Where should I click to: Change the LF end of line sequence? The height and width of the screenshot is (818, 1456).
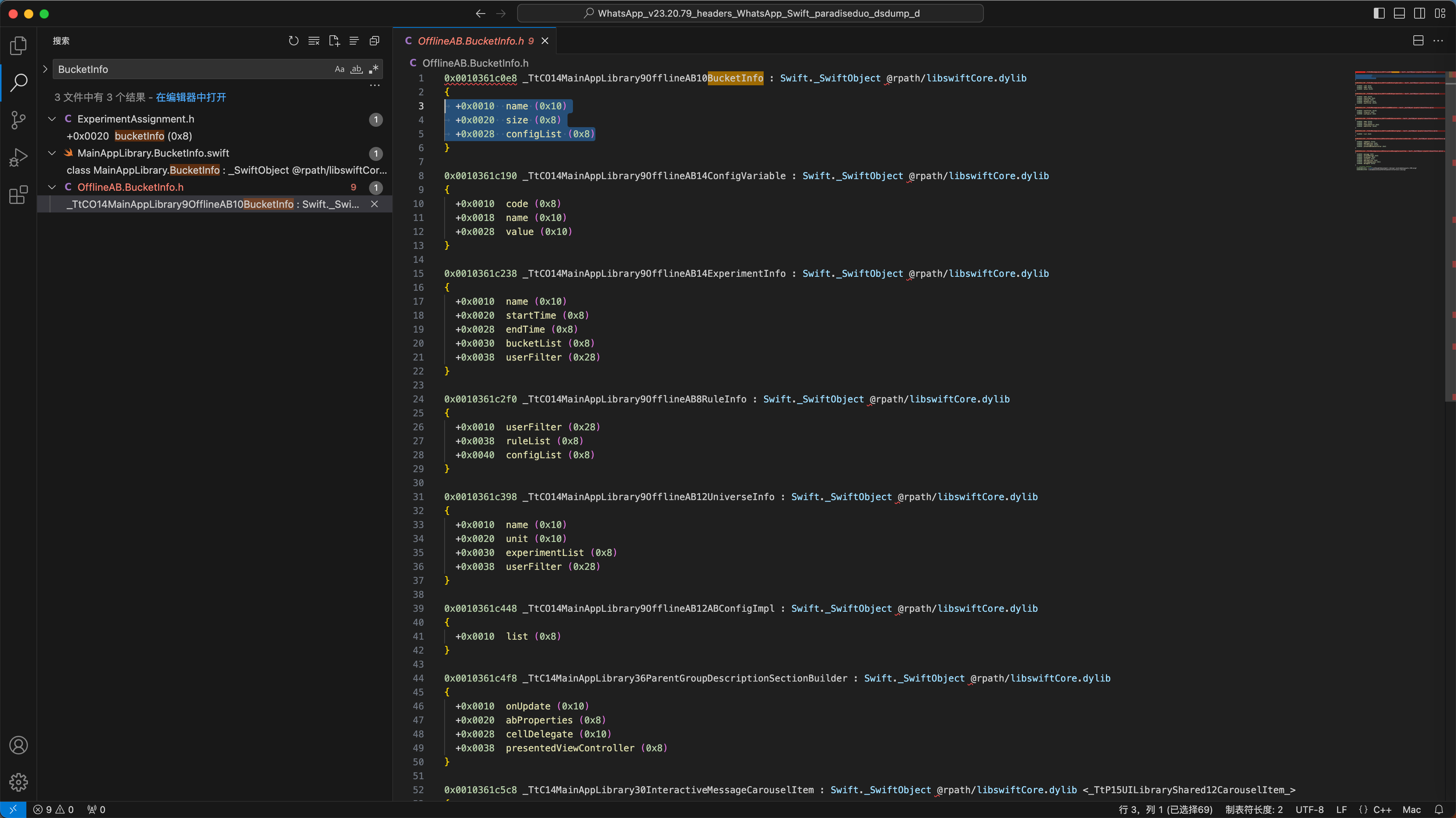[1341, 809]
